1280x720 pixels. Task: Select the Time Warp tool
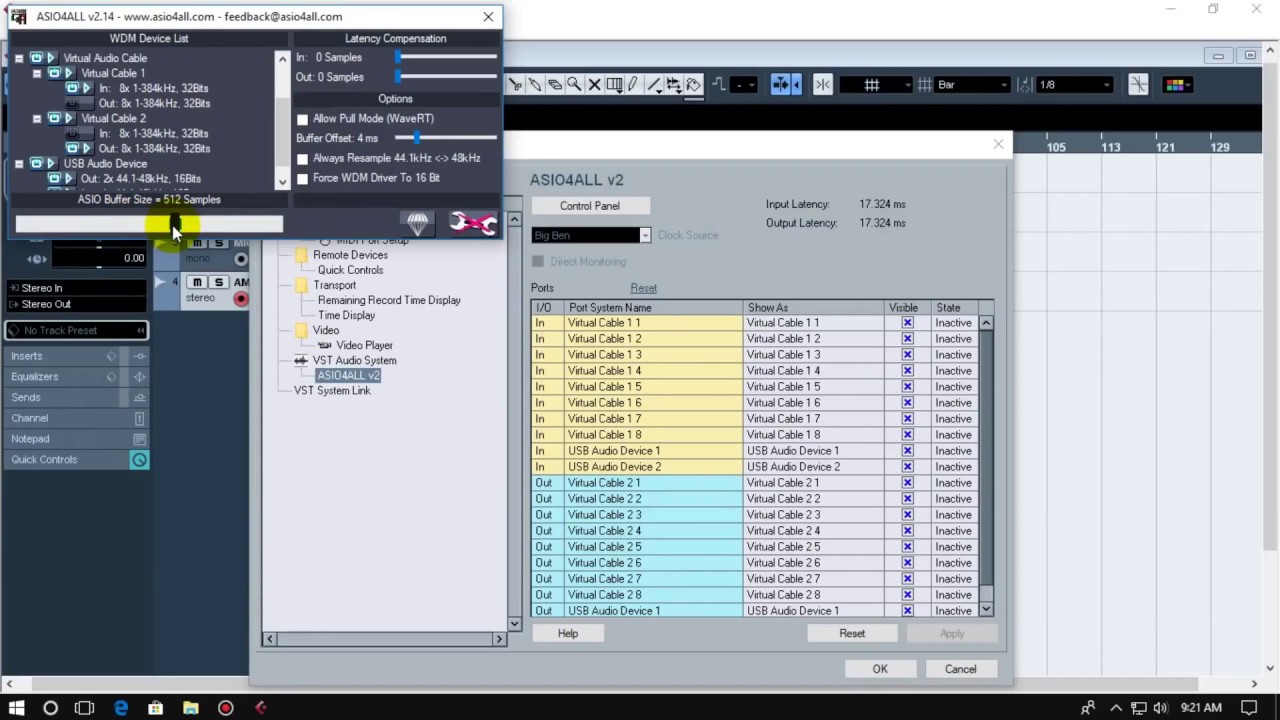pyautogui.click(x=614, y=85)
